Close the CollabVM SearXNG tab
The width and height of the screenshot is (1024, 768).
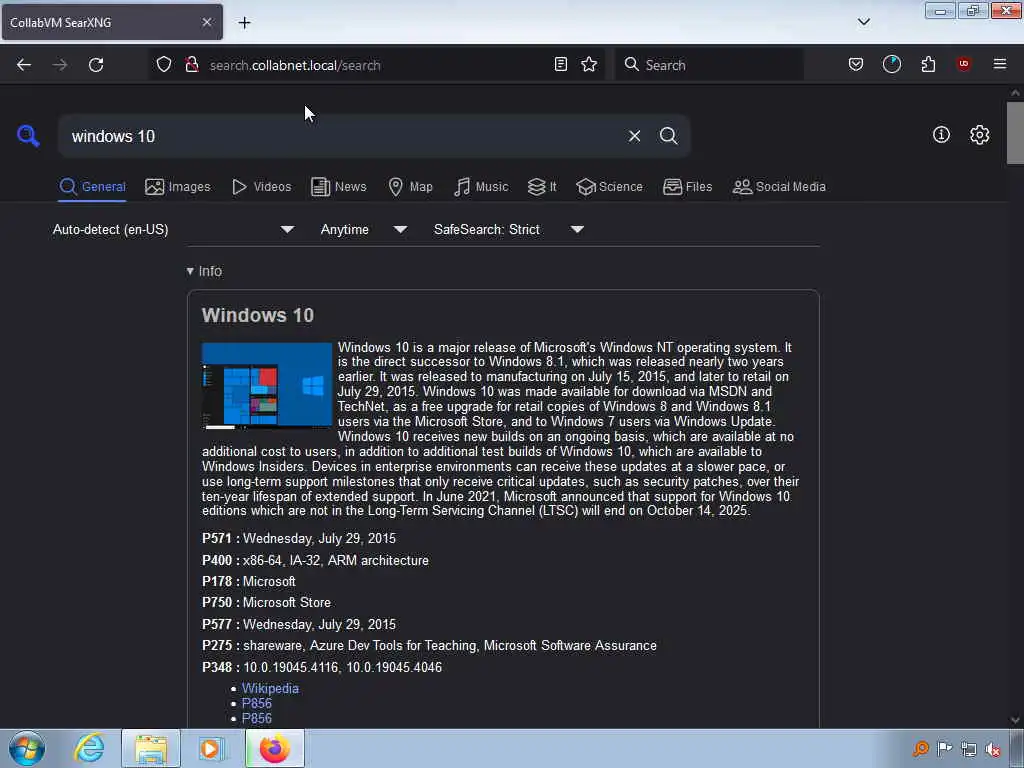(206, 22)
